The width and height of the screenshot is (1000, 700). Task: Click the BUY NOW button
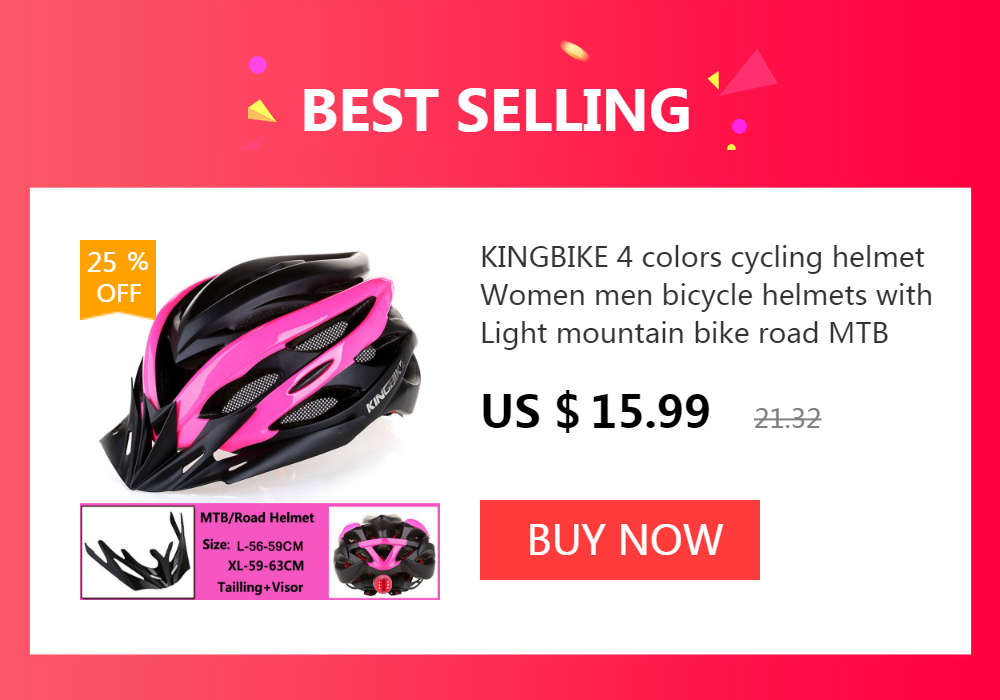tap(619, 540)
